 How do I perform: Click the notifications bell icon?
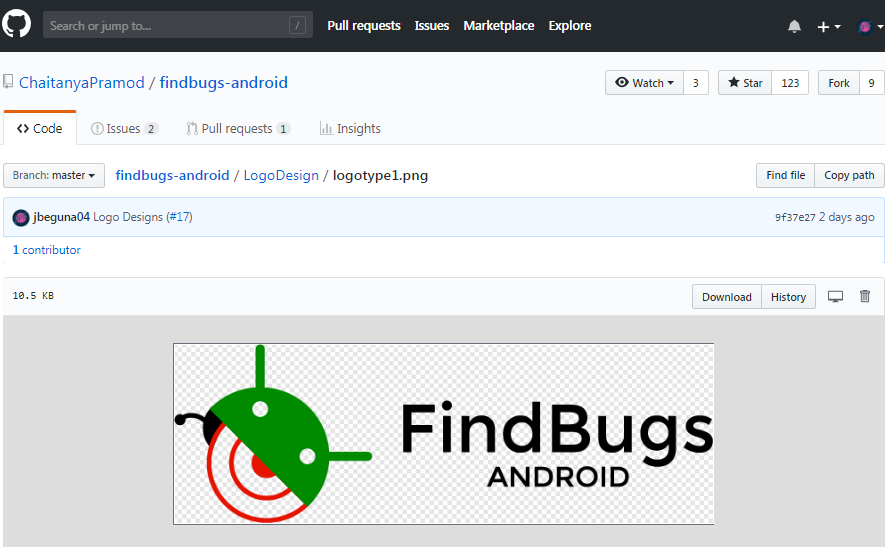click(794, 26)
